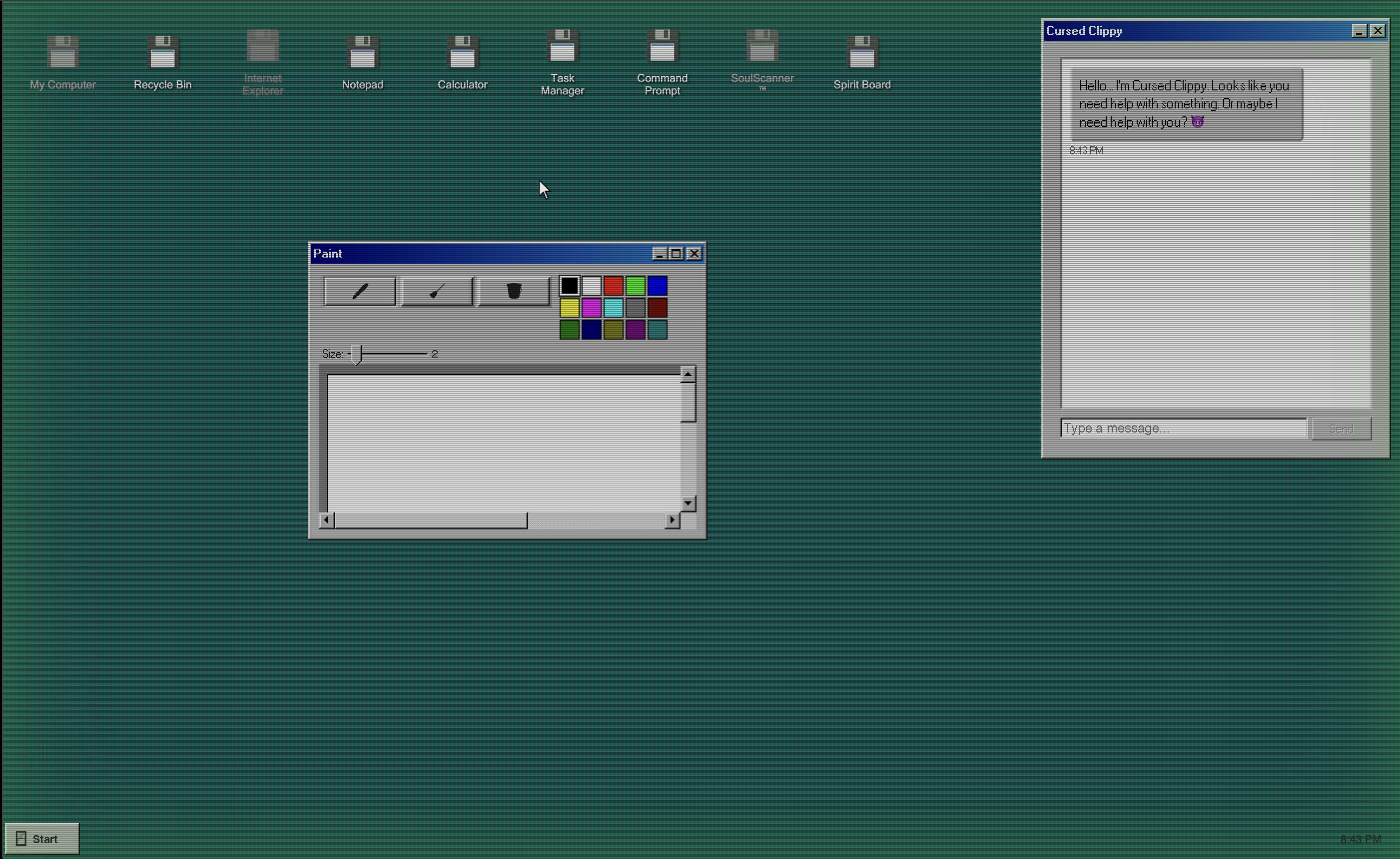The width and height of the screenshot is (1400, 859).
Task: Click the Start button
Action: click(x=41, y=839)
